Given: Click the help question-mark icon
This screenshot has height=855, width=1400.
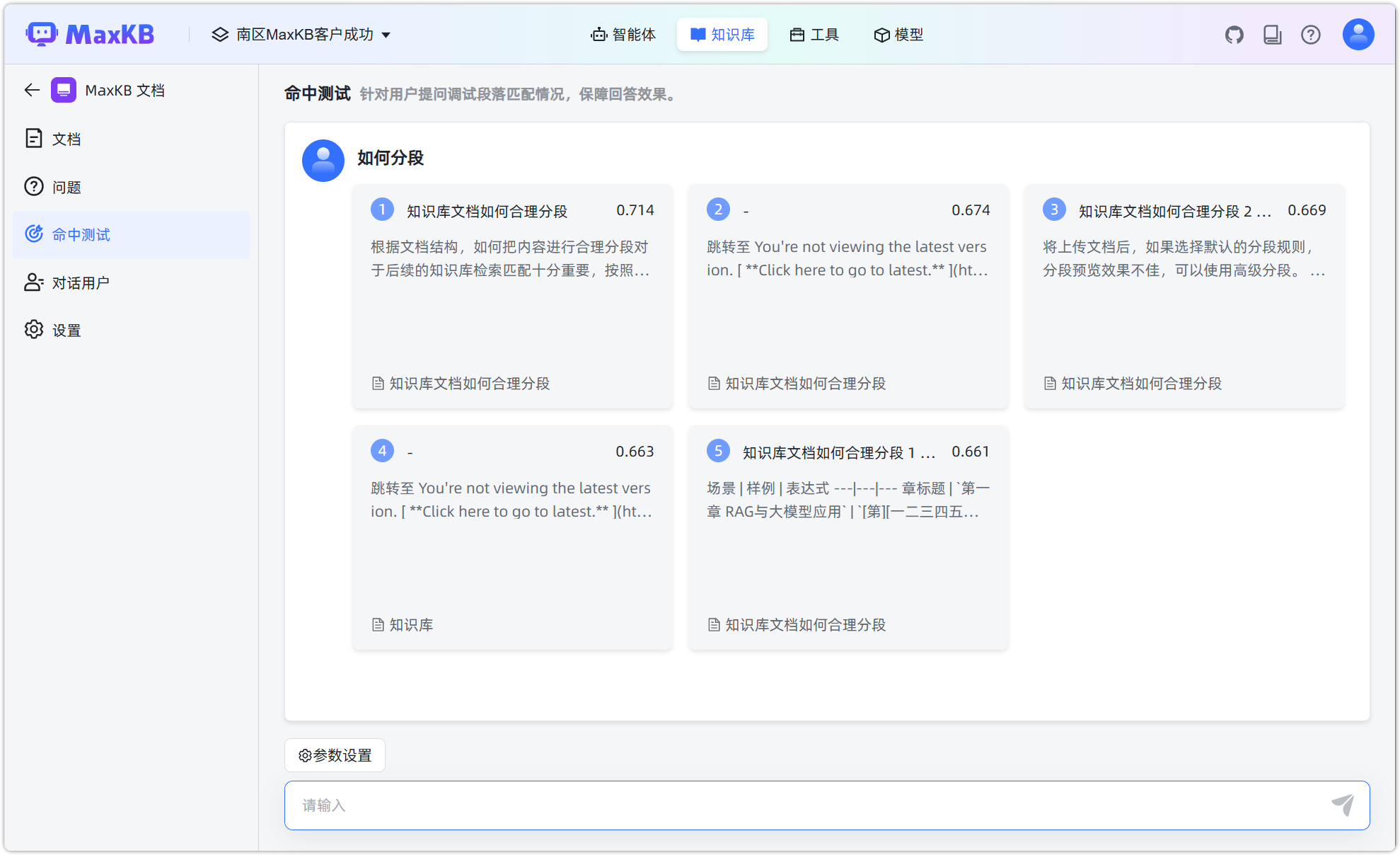Looking at the screenshot, I should pos(1311,34).
